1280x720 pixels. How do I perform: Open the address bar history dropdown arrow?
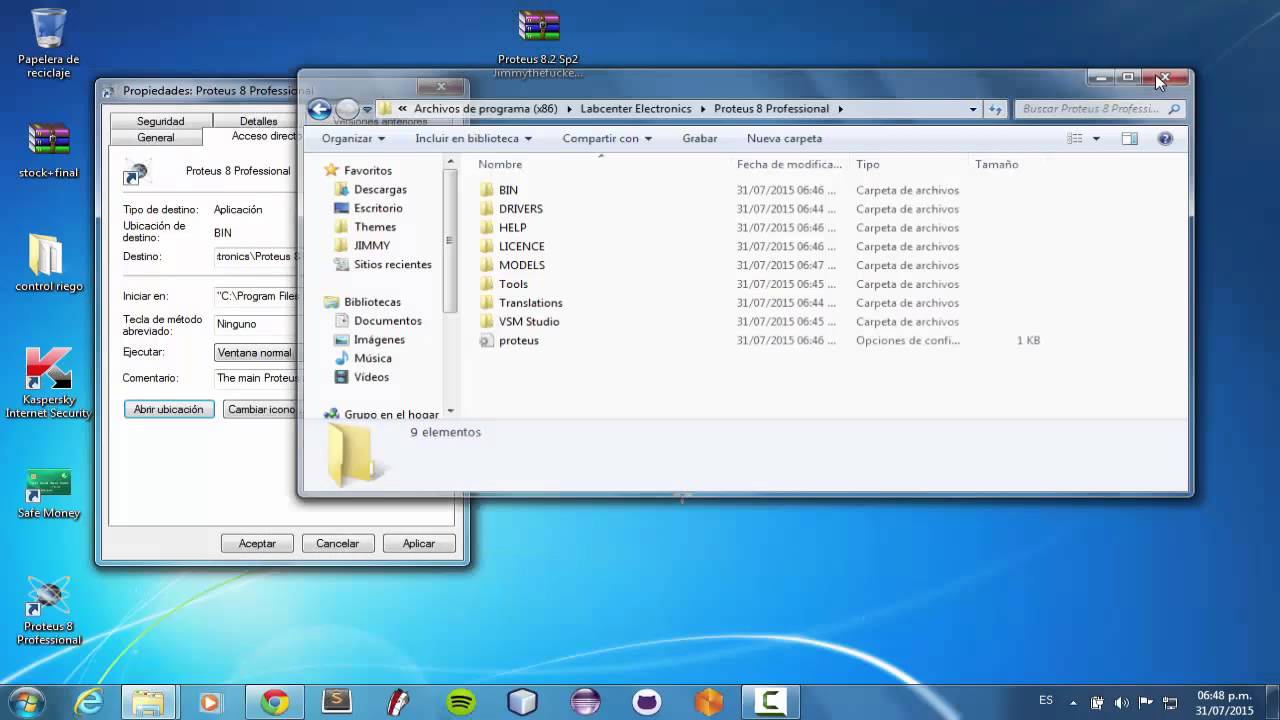tap(973, 109)
